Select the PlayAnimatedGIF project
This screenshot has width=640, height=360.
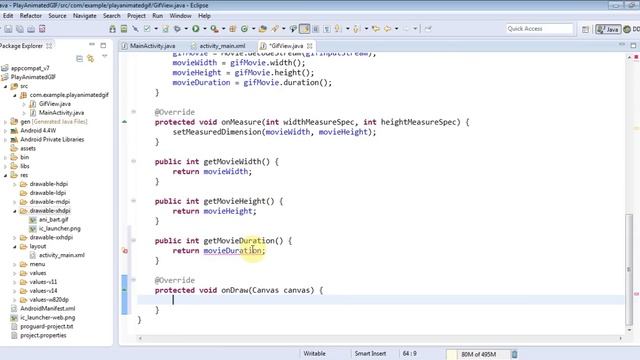[33, 77]
